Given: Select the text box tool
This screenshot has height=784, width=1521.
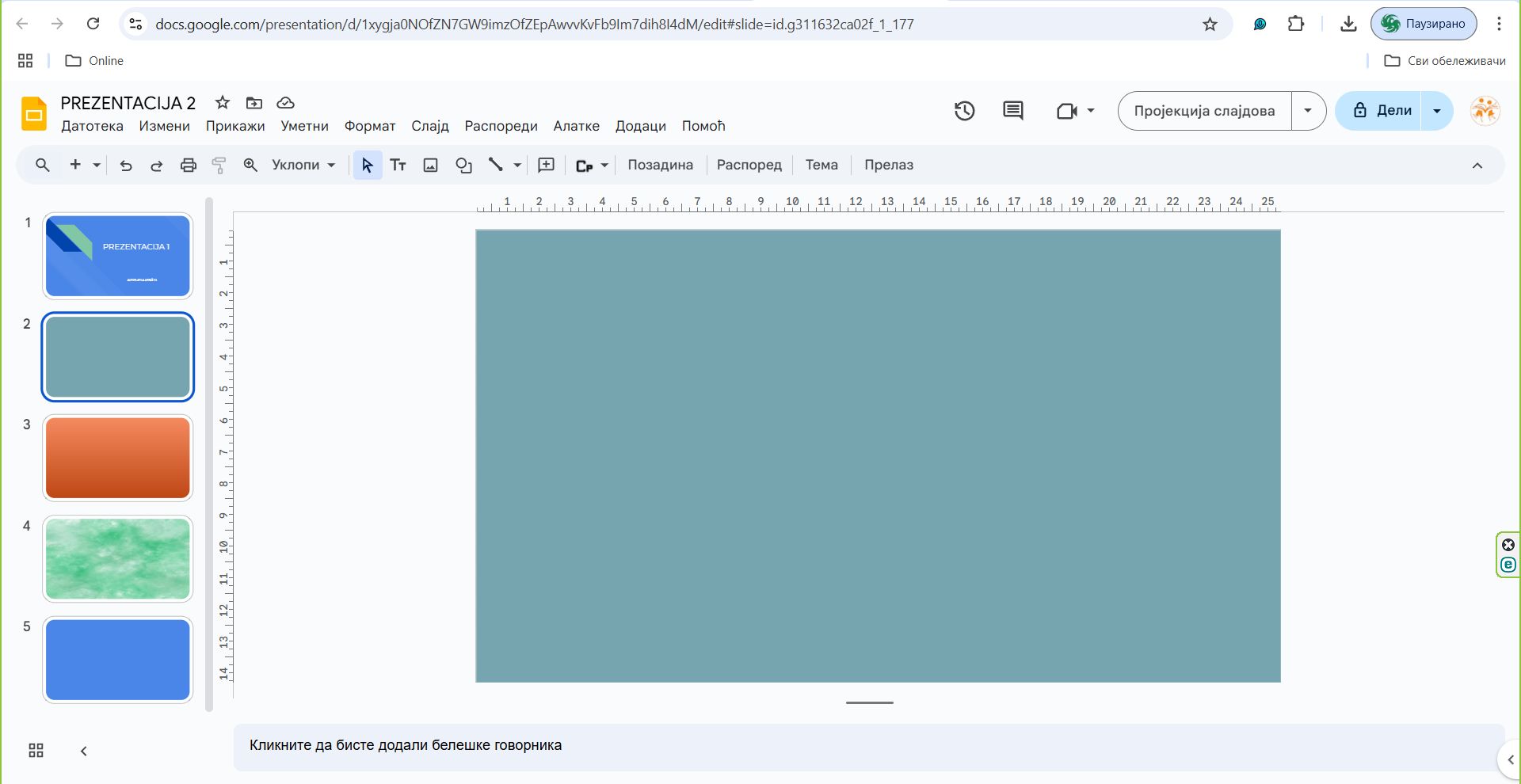Looking at the screenshot, I should (x=398, y=166).
